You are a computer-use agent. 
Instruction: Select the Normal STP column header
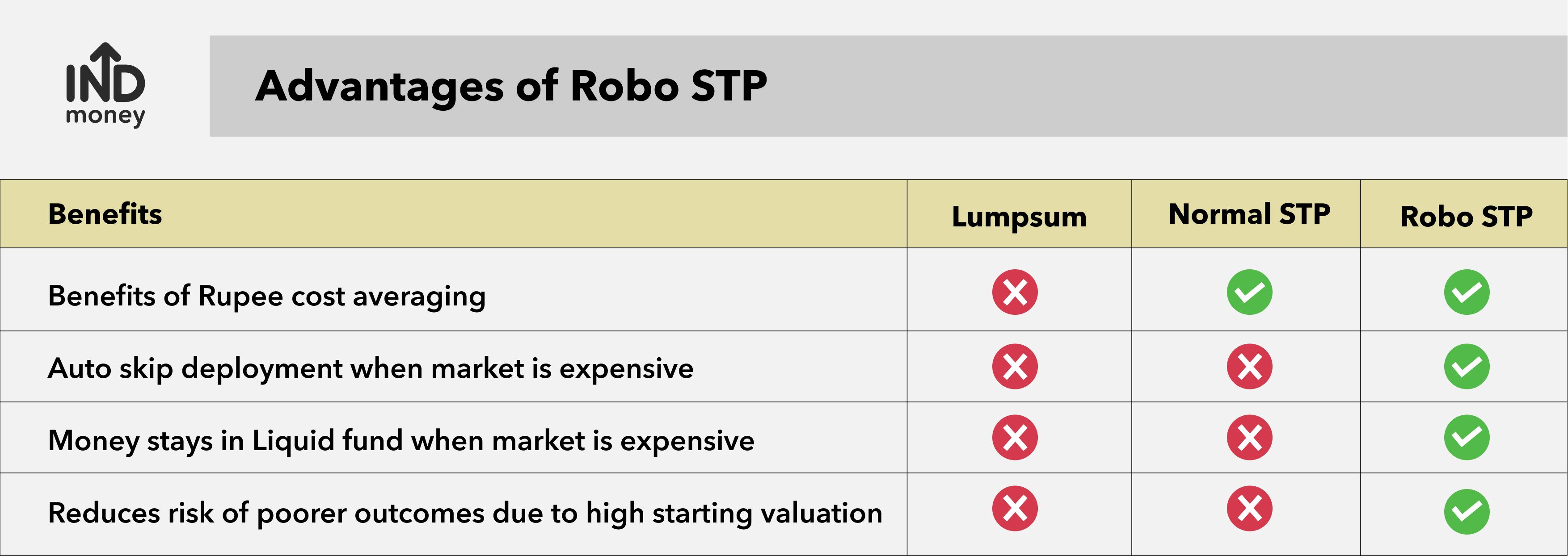click(x=1249, y=214)
